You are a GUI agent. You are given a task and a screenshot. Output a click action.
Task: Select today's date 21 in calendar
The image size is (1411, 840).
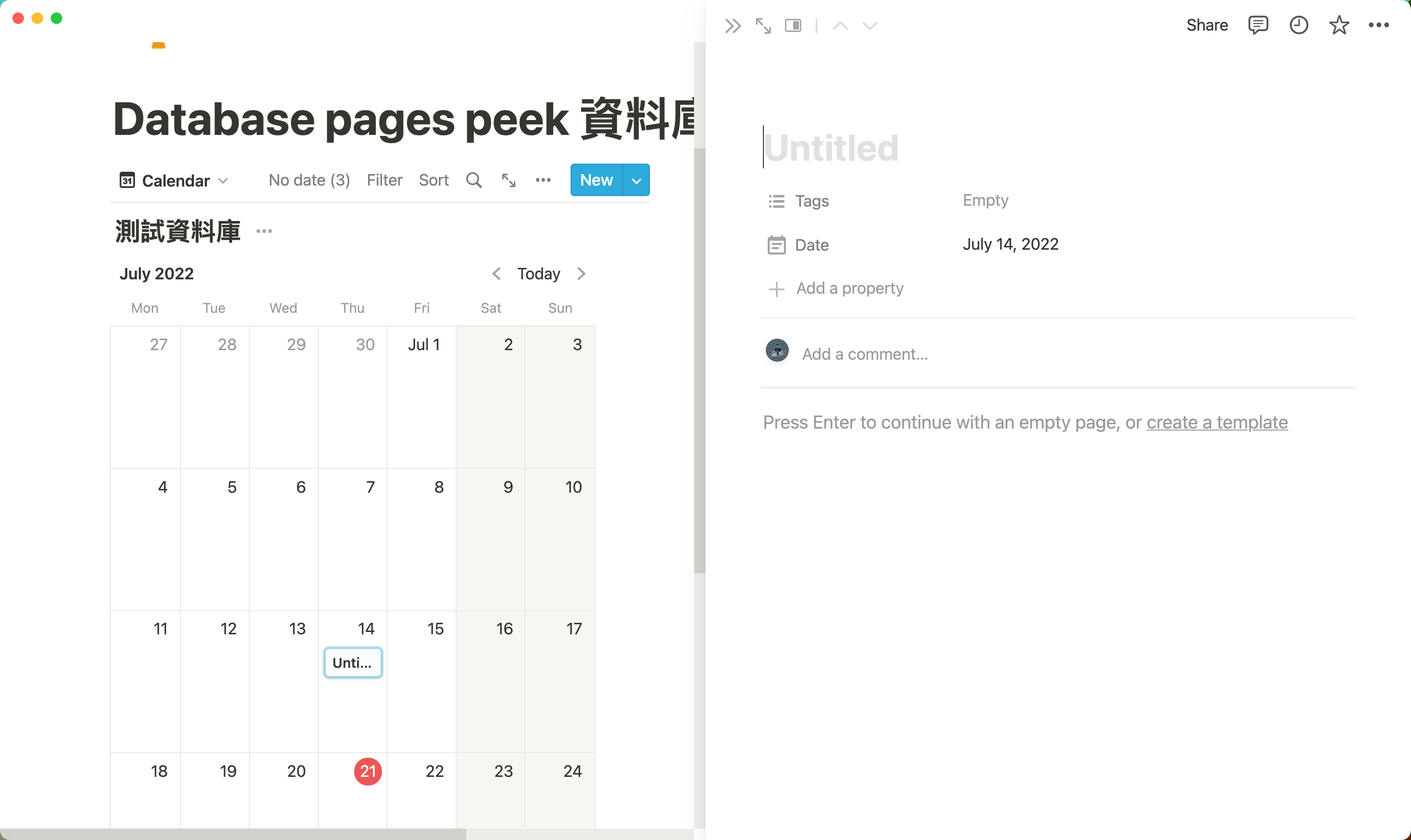[x=368, y=771]
